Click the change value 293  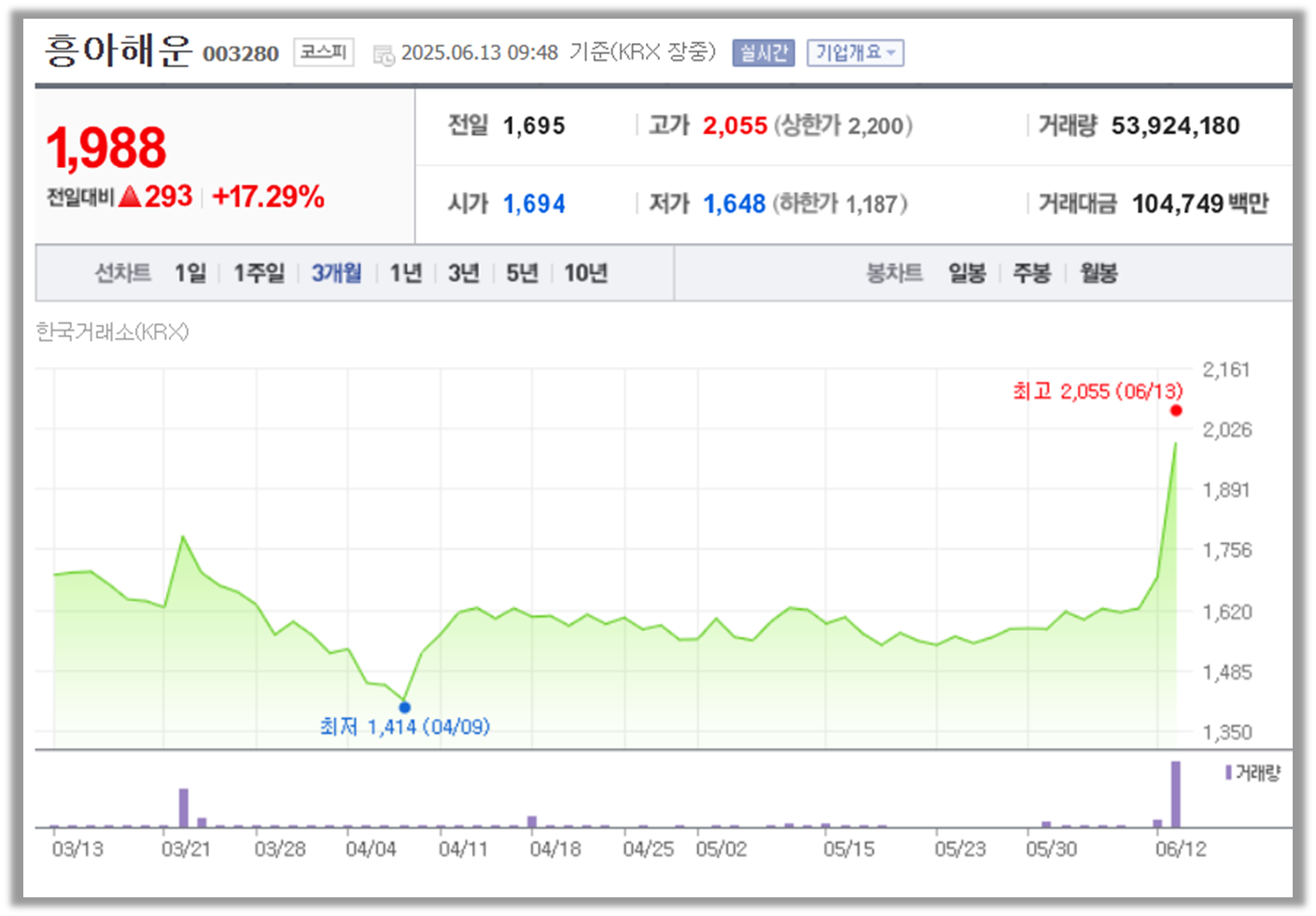pyautogui.click(x=168, y=197)
